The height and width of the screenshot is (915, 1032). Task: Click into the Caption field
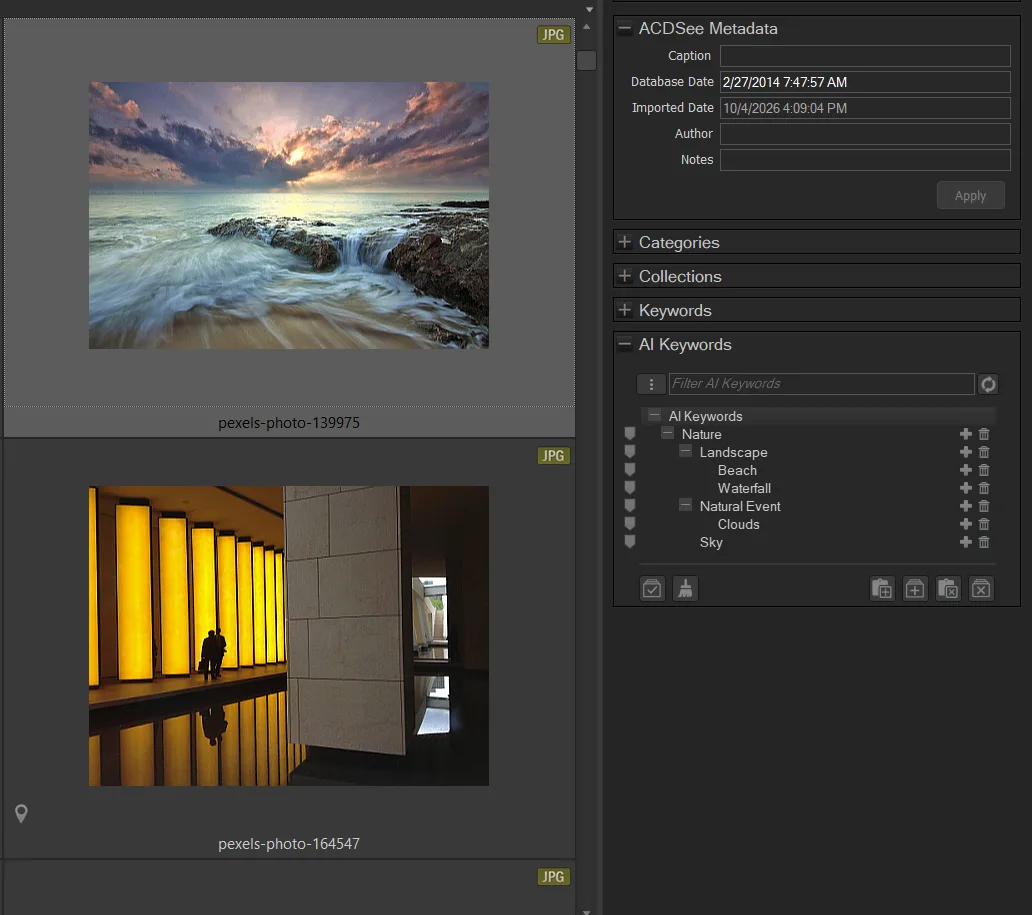(x=865, y=56)
